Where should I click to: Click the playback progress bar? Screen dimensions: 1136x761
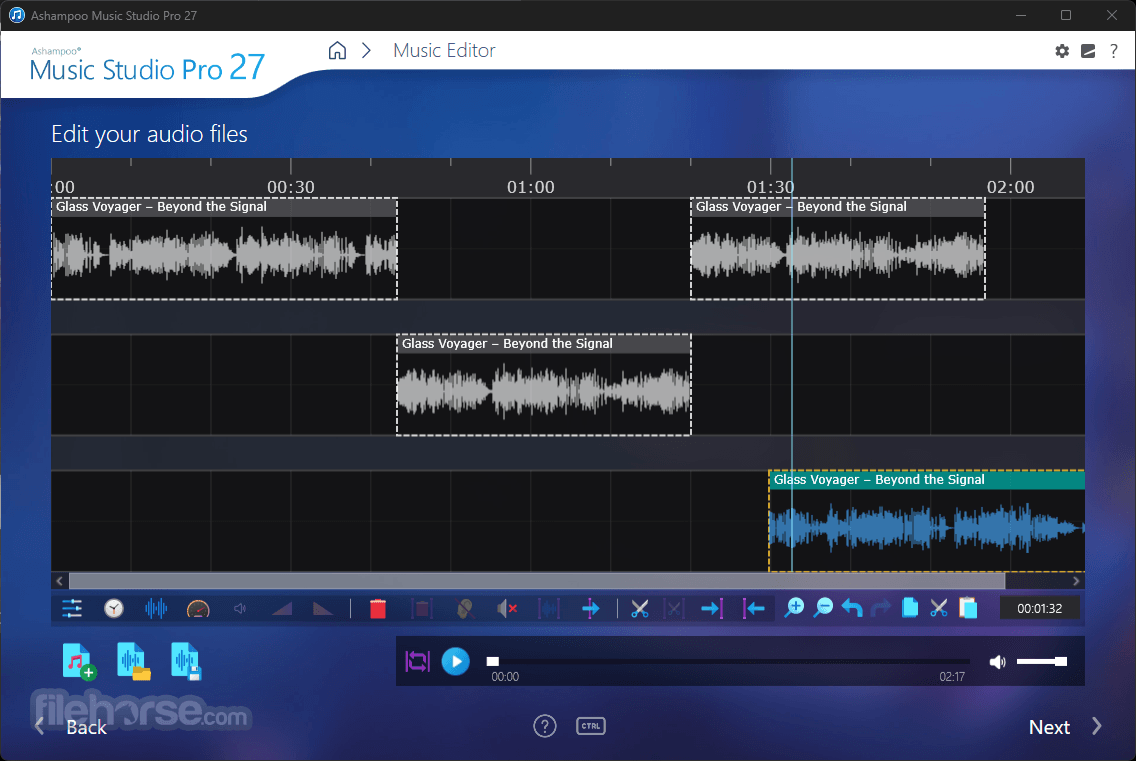pyautogui.click(x=728, y=661)
